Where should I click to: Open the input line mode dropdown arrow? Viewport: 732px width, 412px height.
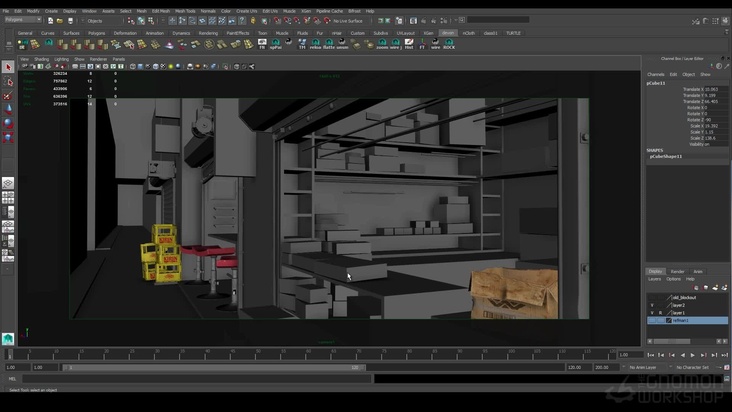click(456, 20)
